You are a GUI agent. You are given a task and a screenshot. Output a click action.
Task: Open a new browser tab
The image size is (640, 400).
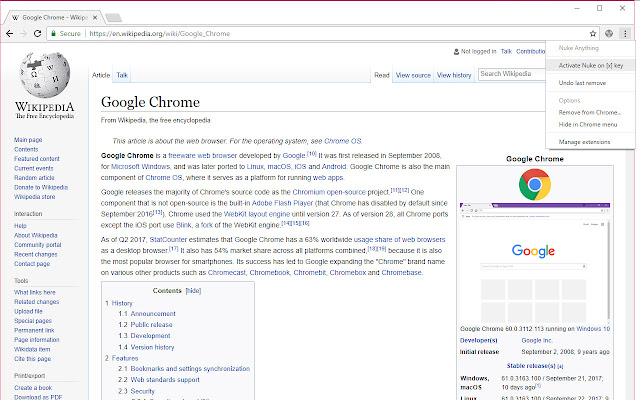113,18
